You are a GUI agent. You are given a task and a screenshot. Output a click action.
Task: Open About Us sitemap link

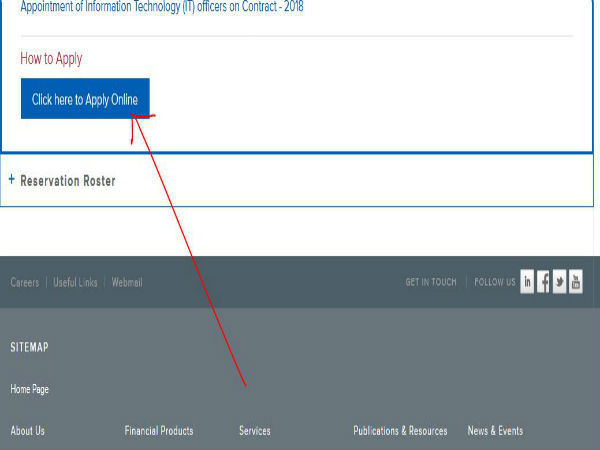click(28, 430)
